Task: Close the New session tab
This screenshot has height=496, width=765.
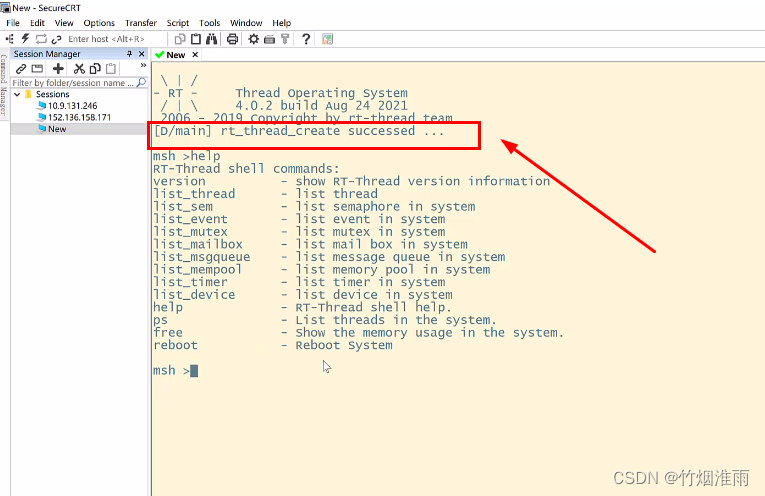Action: [x=195, y=55]
